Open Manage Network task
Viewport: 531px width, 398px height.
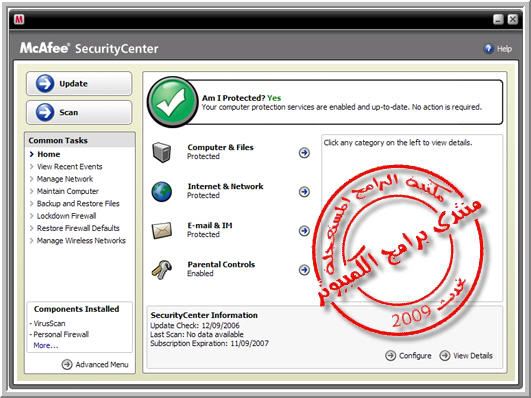tap(65, 179)
